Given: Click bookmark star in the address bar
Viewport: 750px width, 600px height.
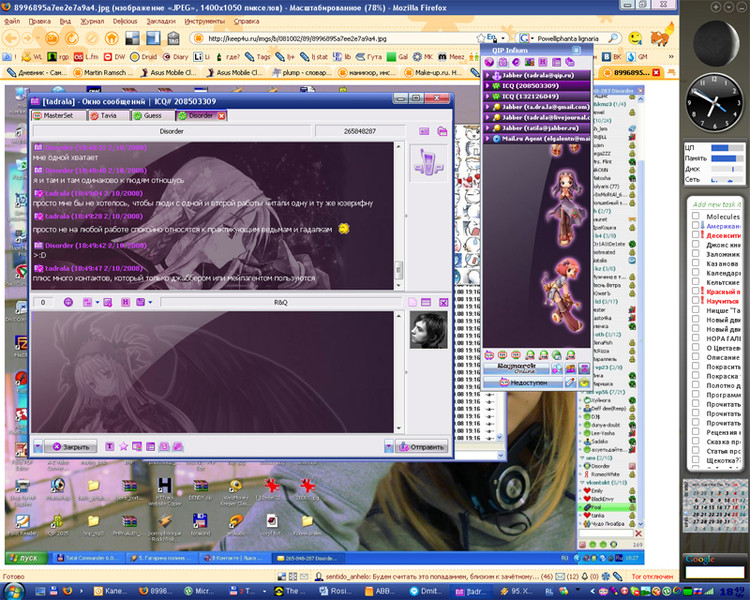Looking at the screenshot, I should click(481, 38).
